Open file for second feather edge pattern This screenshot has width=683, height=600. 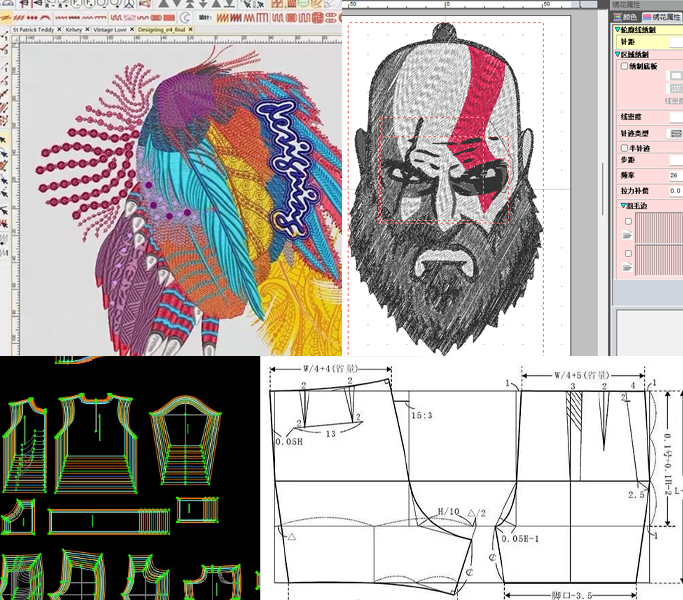627,267
